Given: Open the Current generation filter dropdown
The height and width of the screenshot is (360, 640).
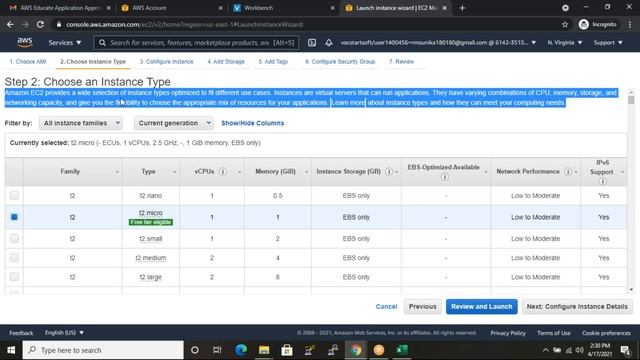Looking at the screenshot, I should coord(173,123).
